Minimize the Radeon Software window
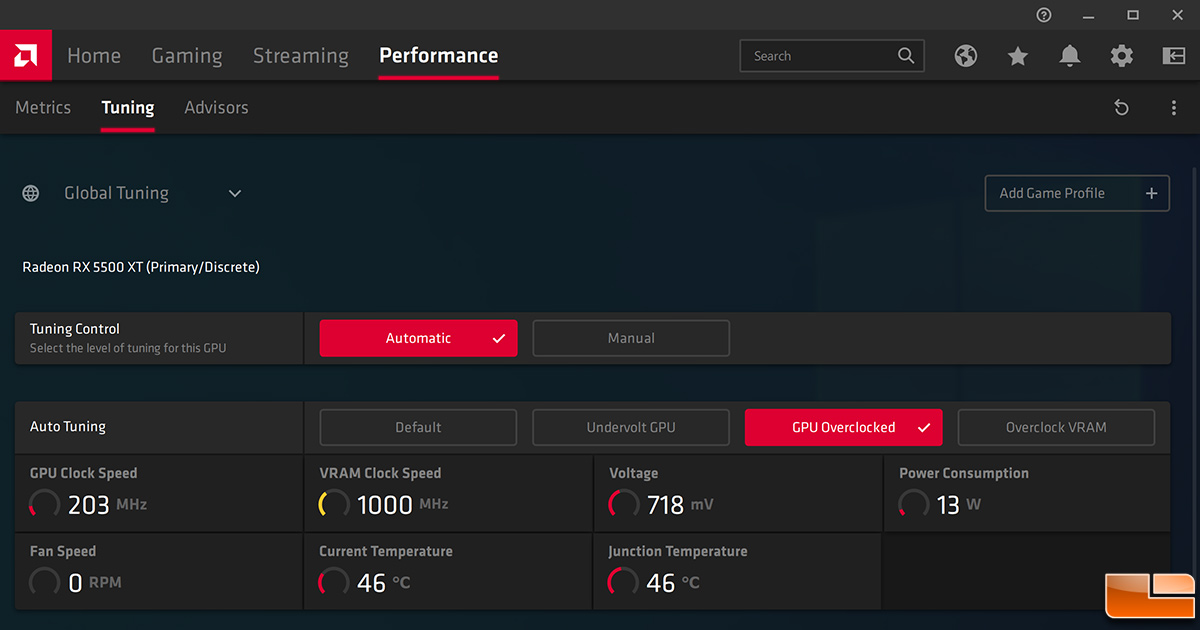This screenshot has height=630, width=1200. (x=1089, y=15)
